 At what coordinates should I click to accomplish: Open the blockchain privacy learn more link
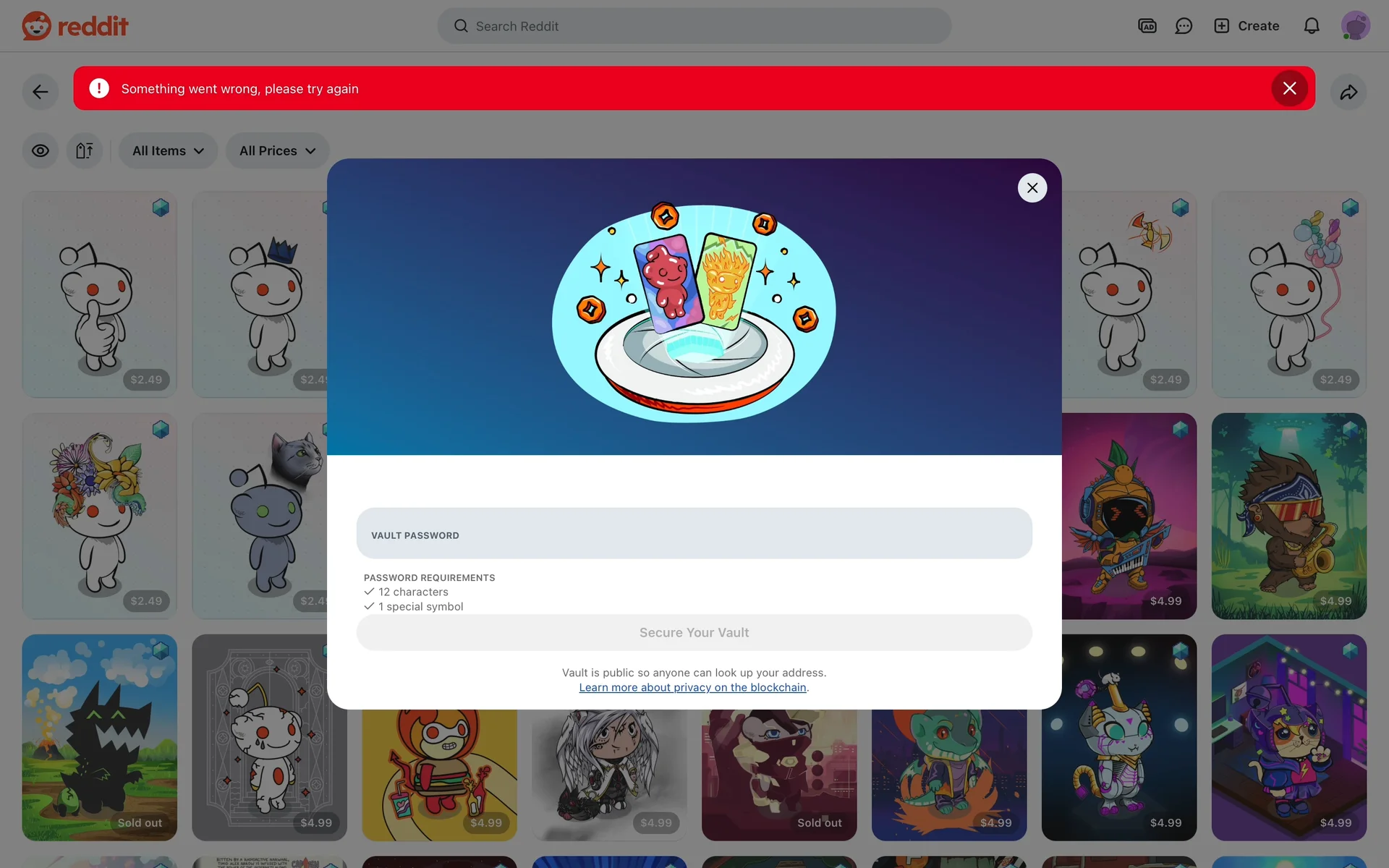pos(692,688)
